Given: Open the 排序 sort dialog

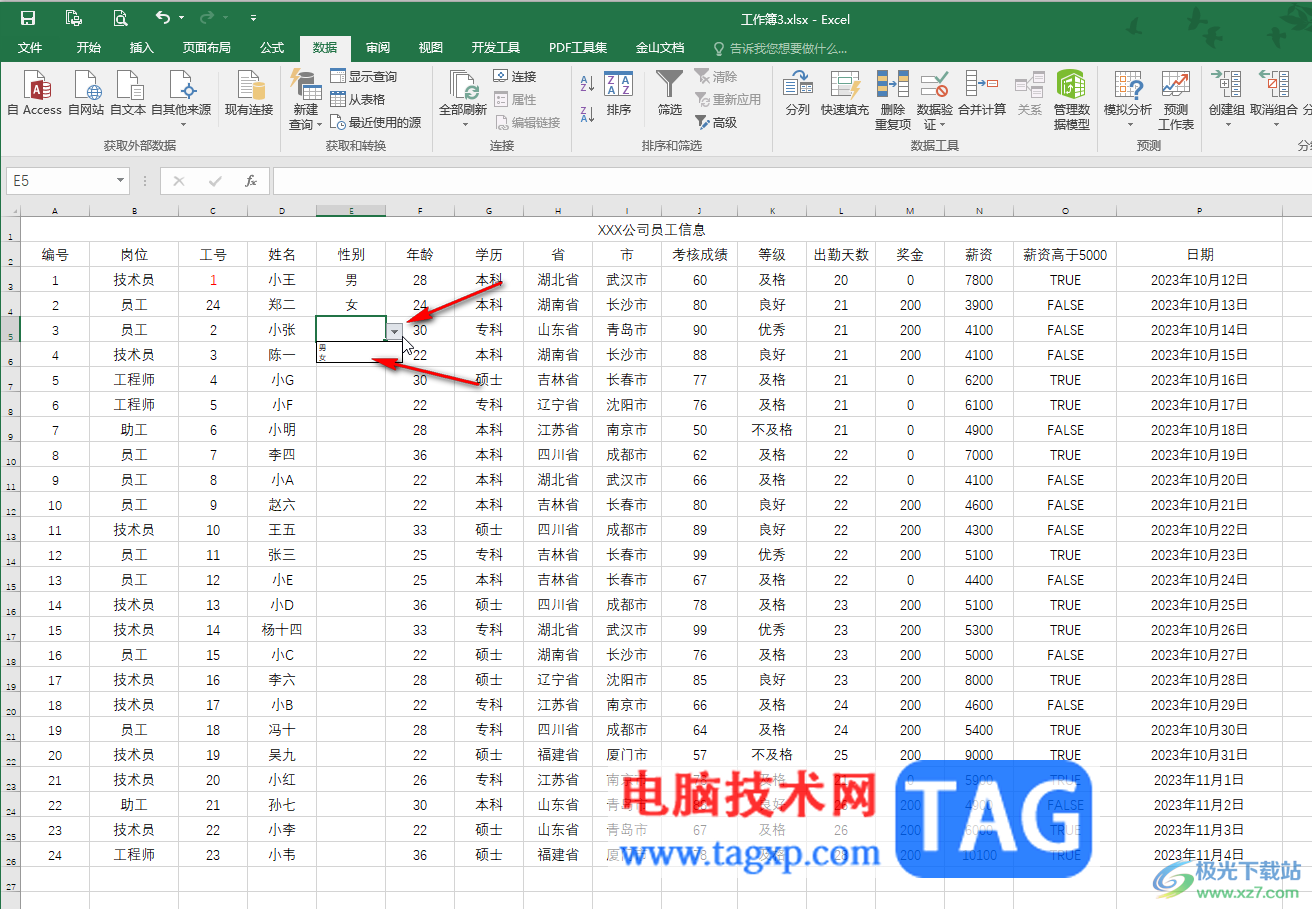Looking at the screenshot, I should 619,93.
